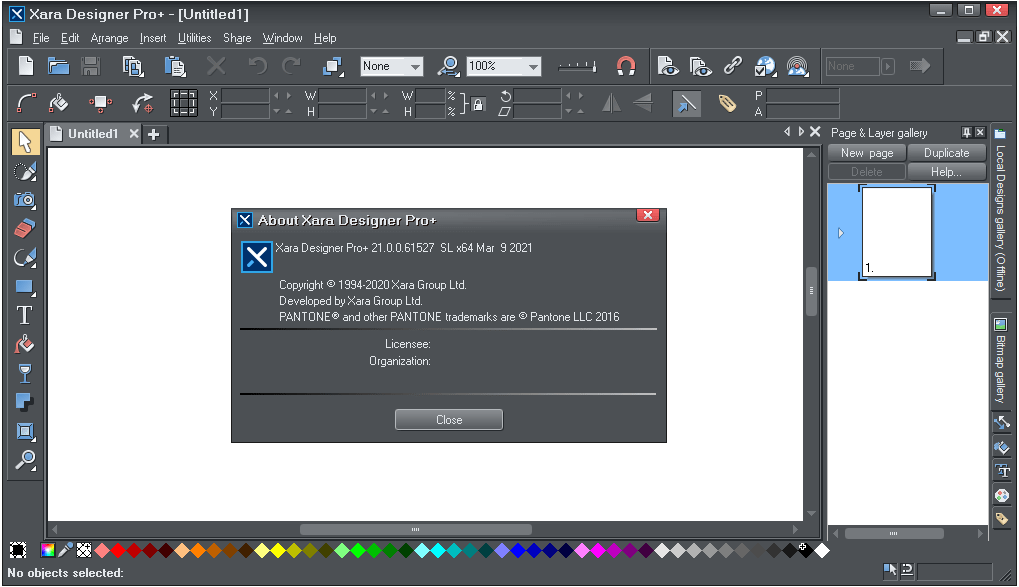Open Bitmap gallery side tab
Screen dimensions: 1019x587
pos(1000,359)
